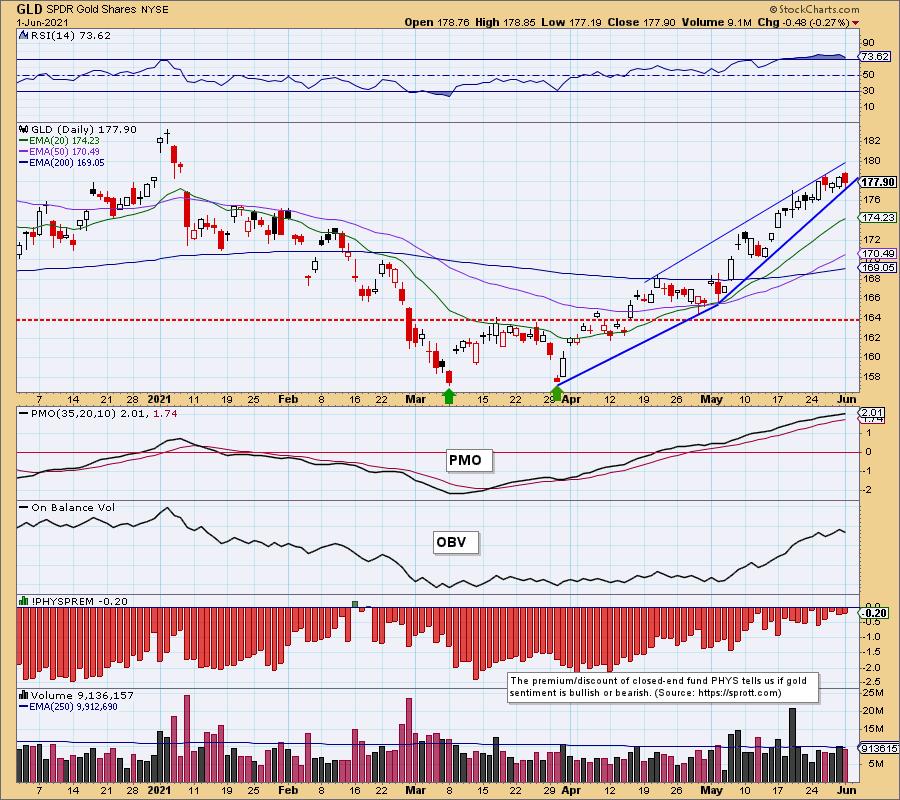Image resolution: width=900 pixels, height=800 pixels.
Task: Click the red down triangle after Chg
Action: click(856, 23)
